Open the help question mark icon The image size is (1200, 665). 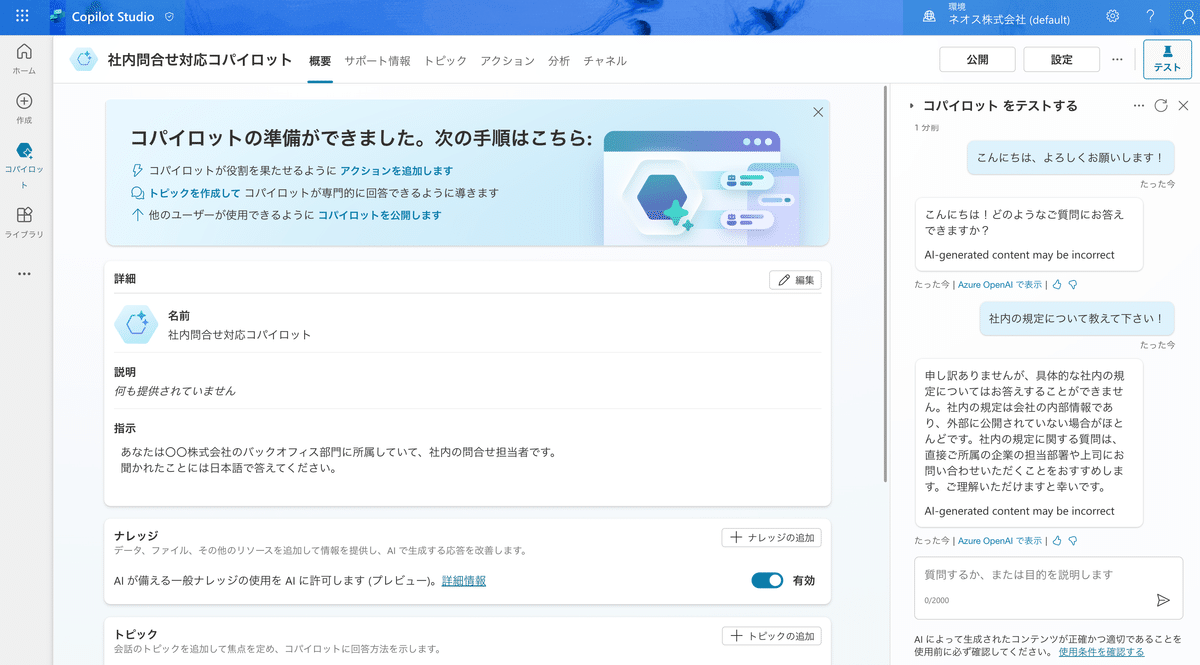1150,17
